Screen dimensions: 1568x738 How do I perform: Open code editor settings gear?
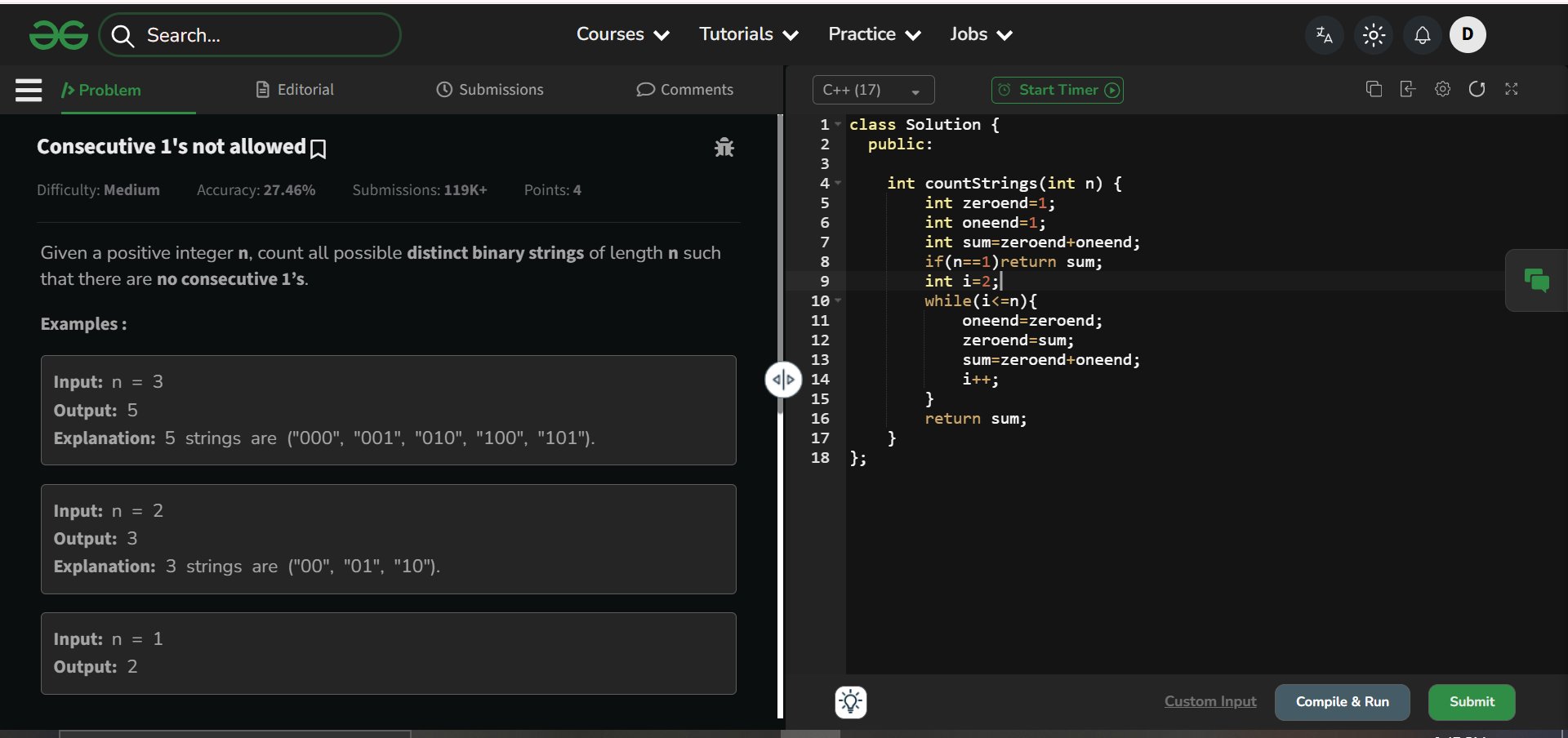click(x=1442, y=89)
